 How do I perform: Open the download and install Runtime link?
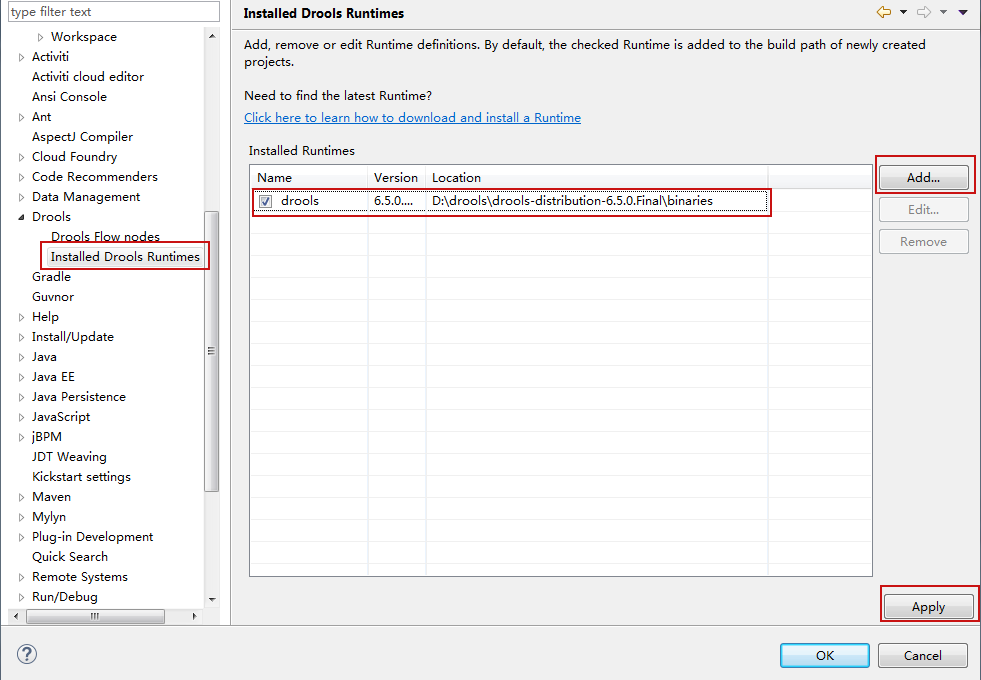coord(412,118)
